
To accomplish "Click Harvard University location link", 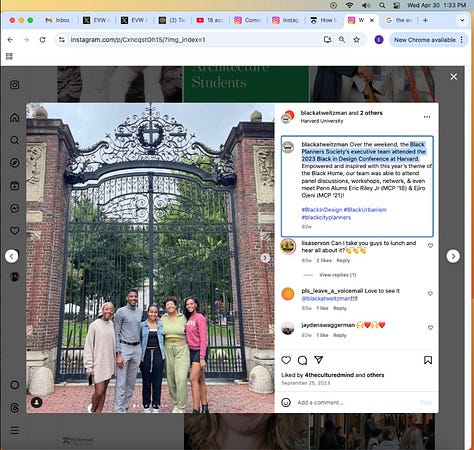I will click(322, 121).
